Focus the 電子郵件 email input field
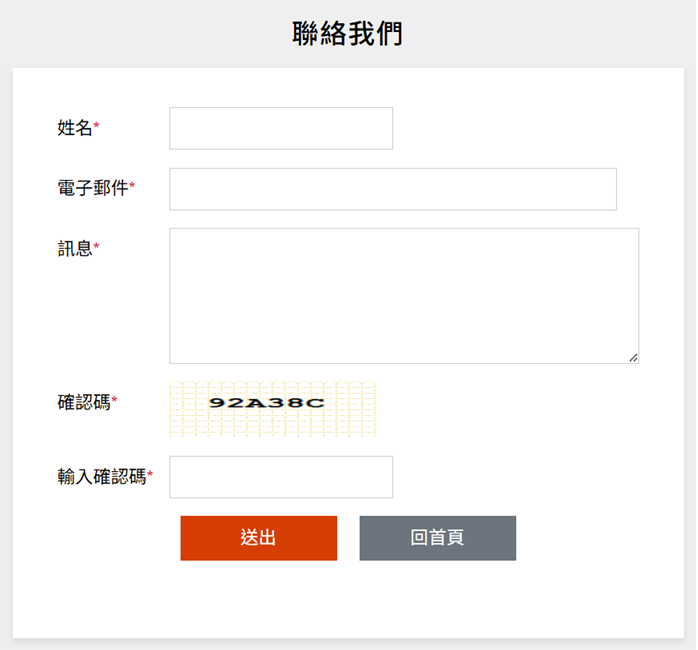This screenshot has height=650, width=698. tap(392, 189)
